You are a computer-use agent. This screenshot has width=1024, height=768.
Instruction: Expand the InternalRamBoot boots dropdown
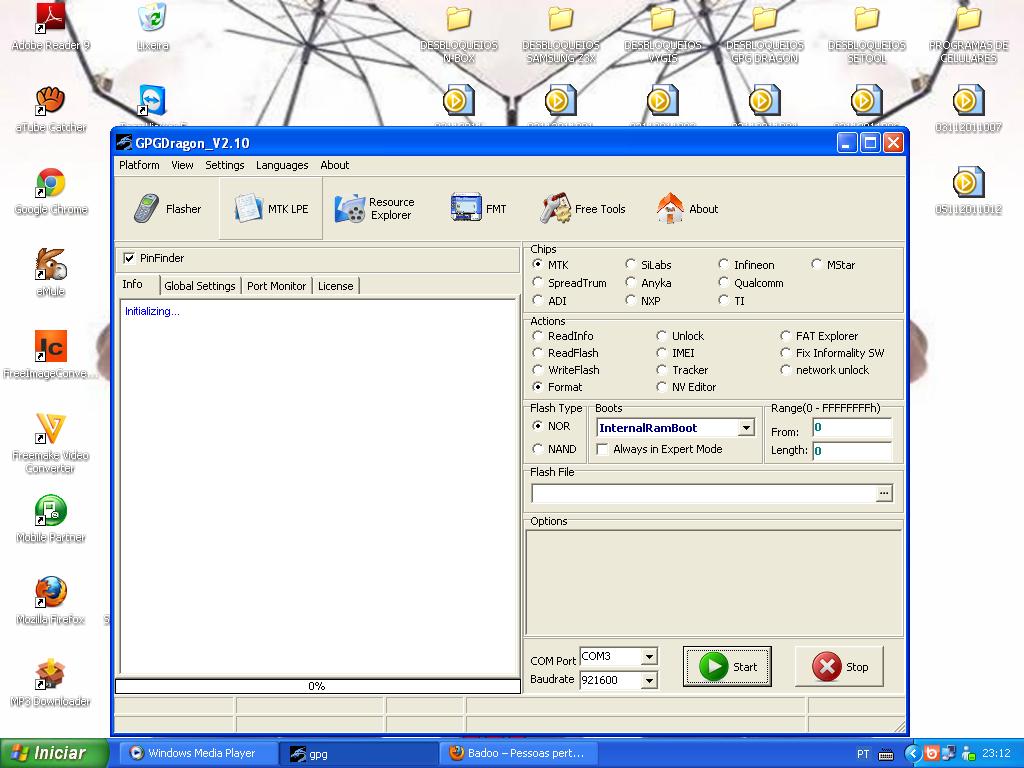(745, 428)
